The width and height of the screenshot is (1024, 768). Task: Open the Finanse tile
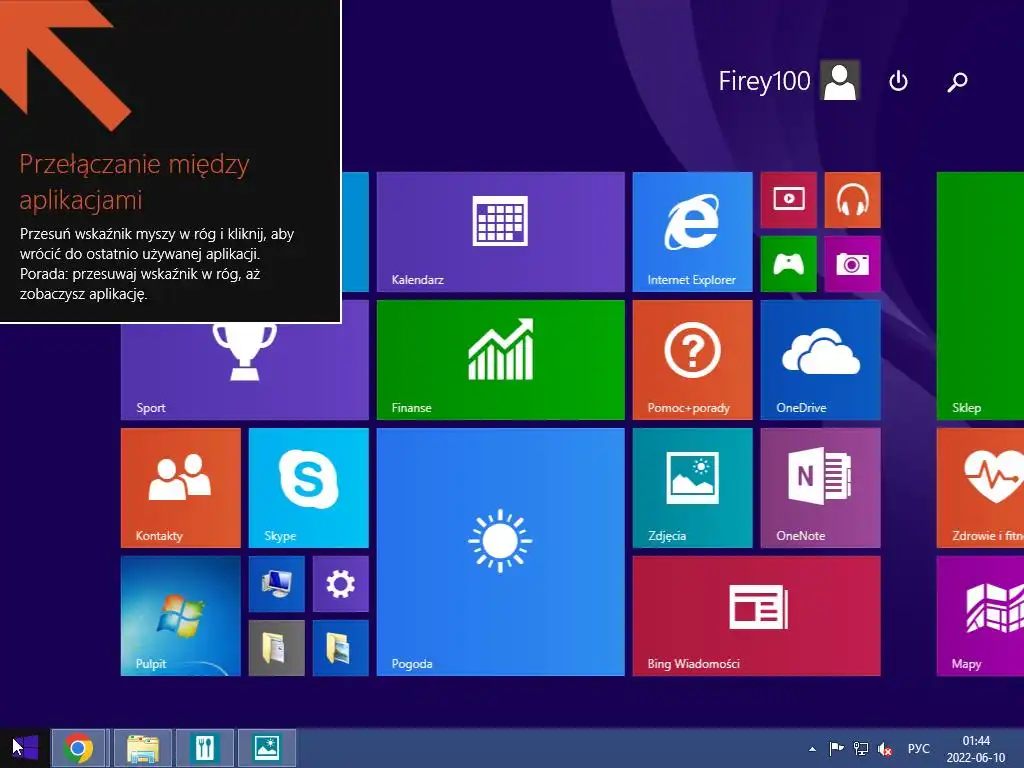[500, 360]
